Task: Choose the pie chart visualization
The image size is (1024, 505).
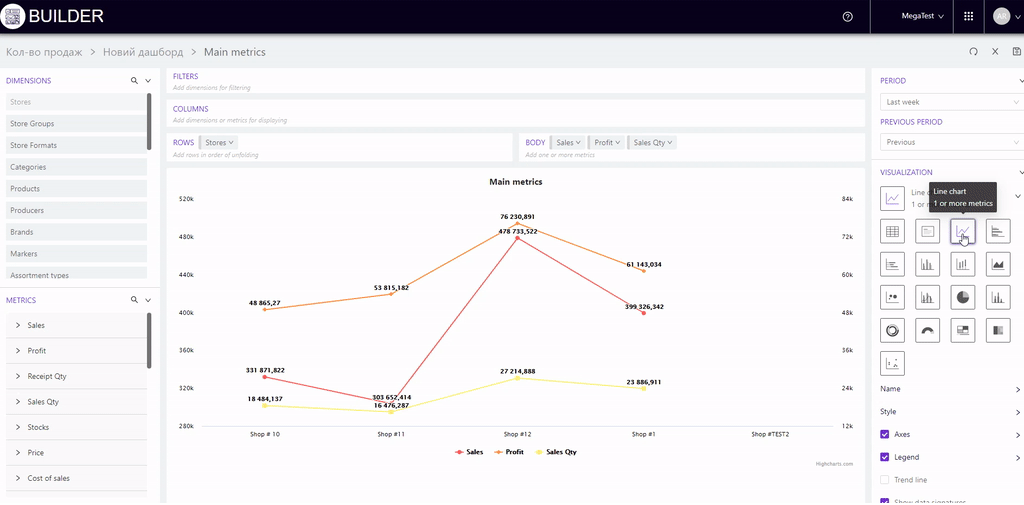Action: coord(962,297)
